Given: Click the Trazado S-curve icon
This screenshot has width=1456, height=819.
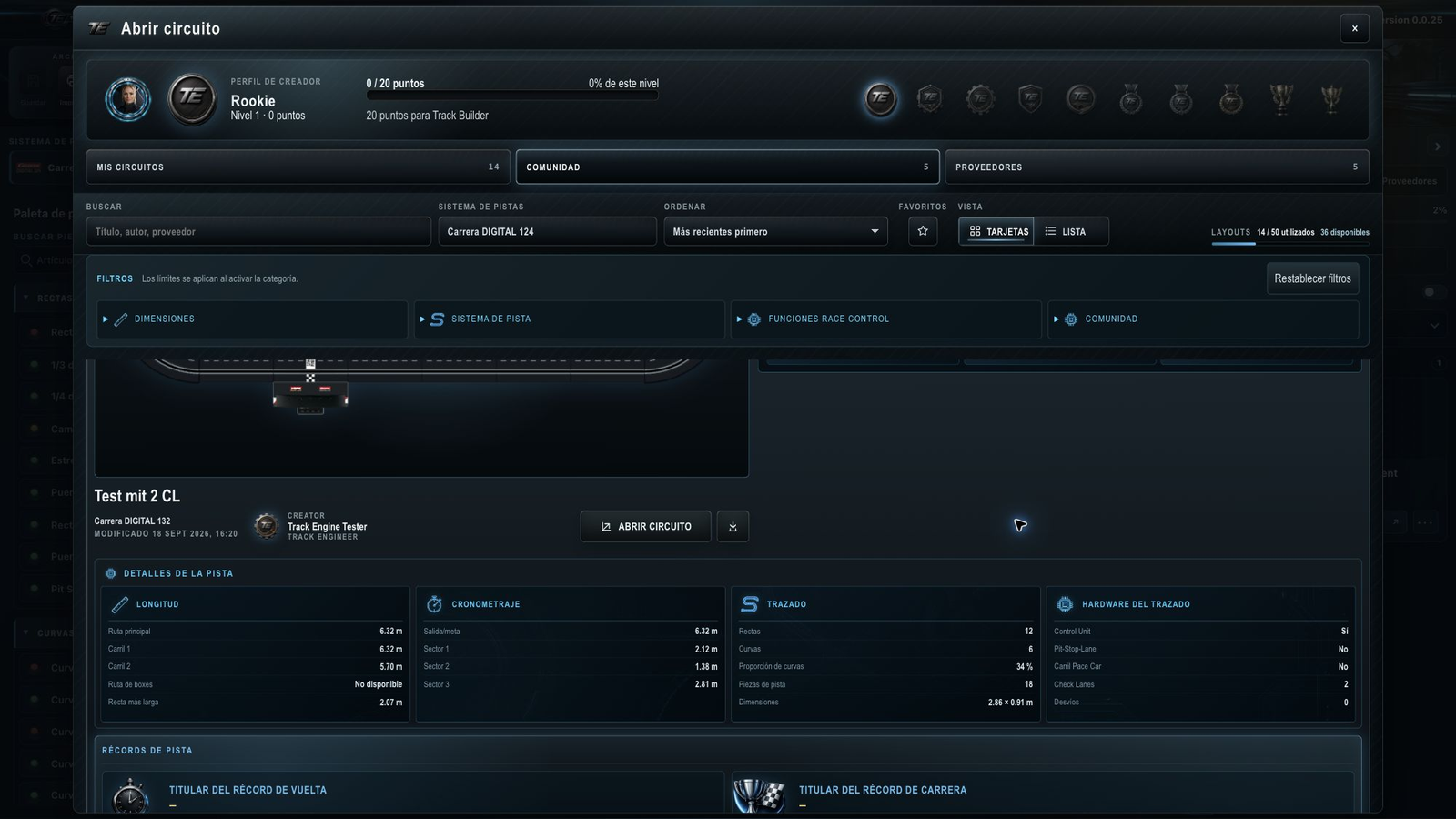Looking at the screenshot, I should point(749,604).
